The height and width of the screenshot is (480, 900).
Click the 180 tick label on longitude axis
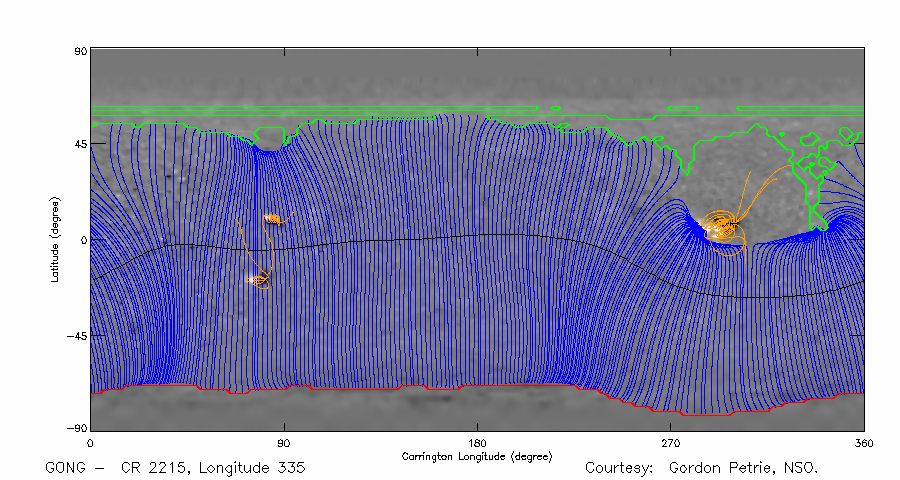[x=477, y=442]
